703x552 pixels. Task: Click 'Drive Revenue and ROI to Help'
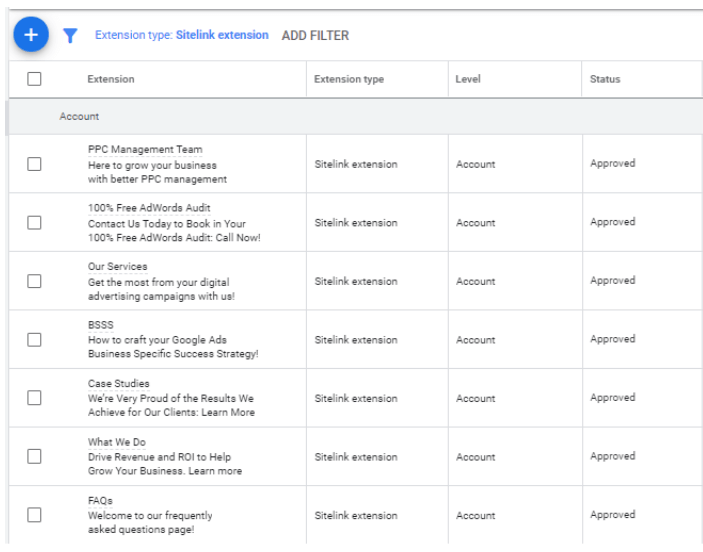160,457
